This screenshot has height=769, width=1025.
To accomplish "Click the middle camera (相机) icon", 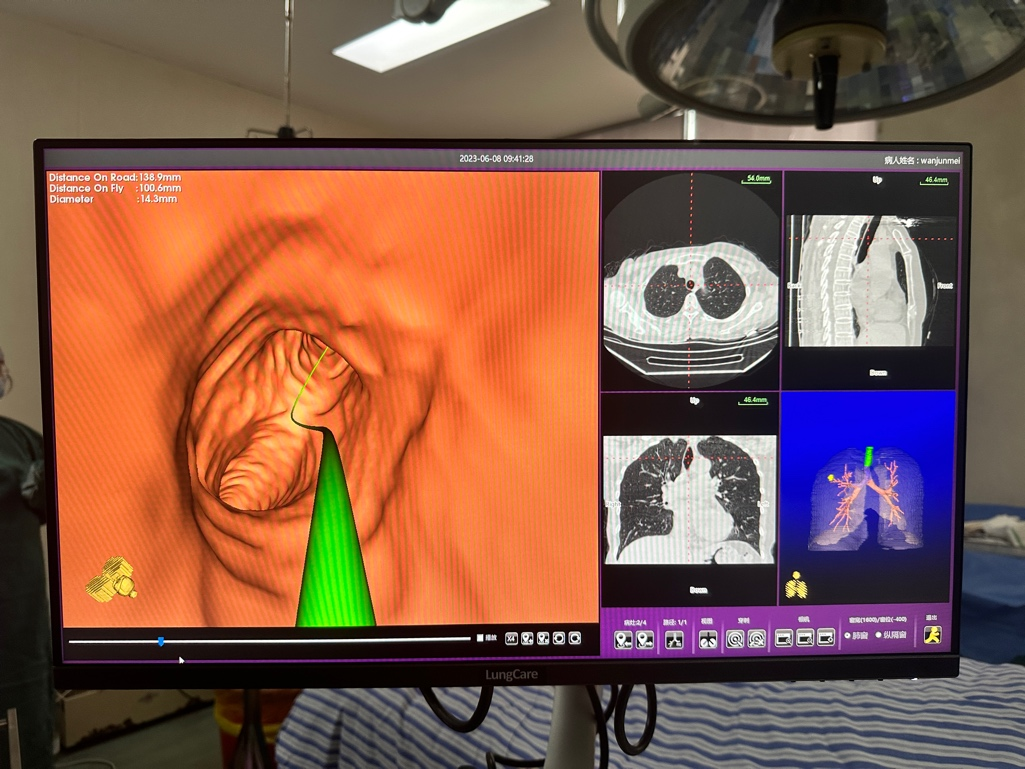I will click(805, 637).
